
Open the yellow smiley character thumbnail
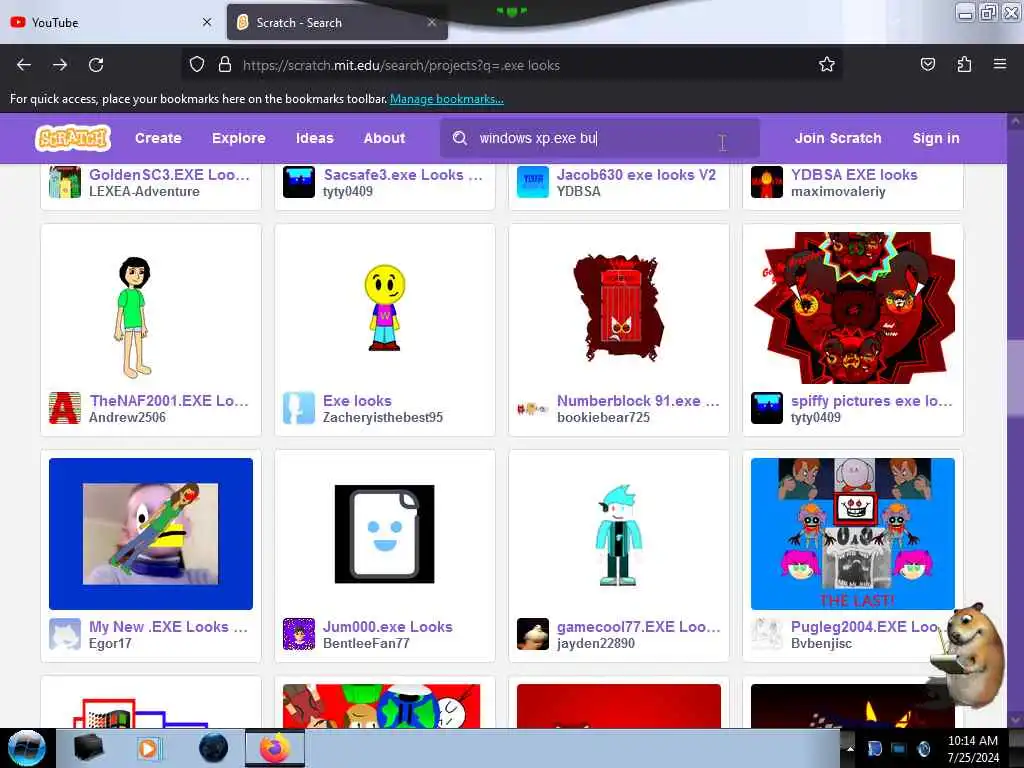click(385, 308)
